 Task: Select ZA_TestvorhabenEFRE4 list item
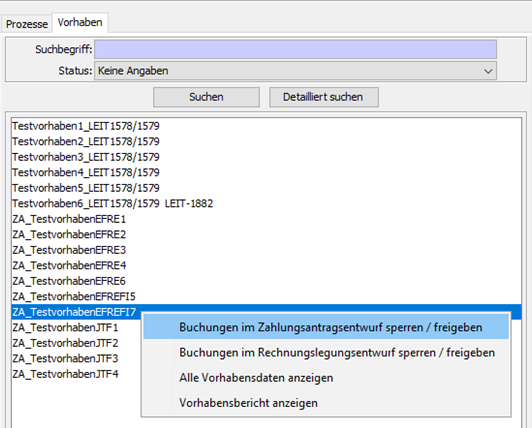(69, 265)
